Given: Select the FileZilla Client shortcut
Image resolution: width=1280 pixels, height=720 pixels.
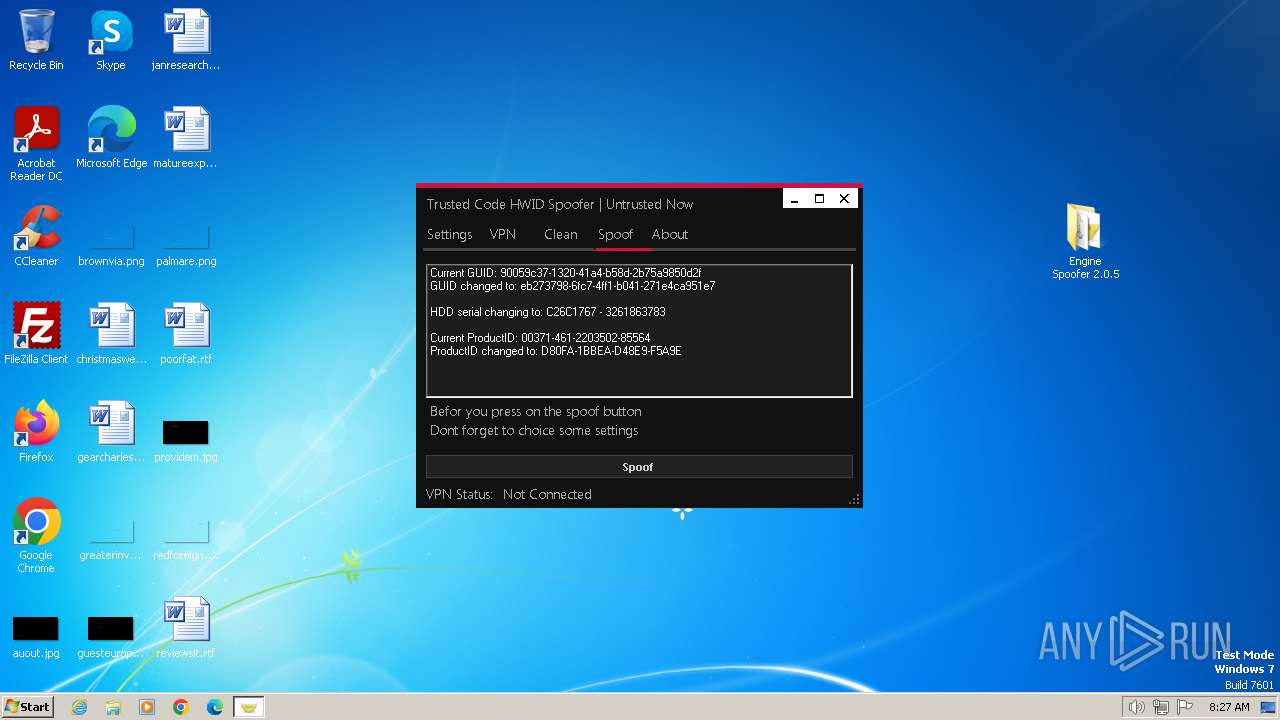Looking at the screenshot, I should 36,334.
